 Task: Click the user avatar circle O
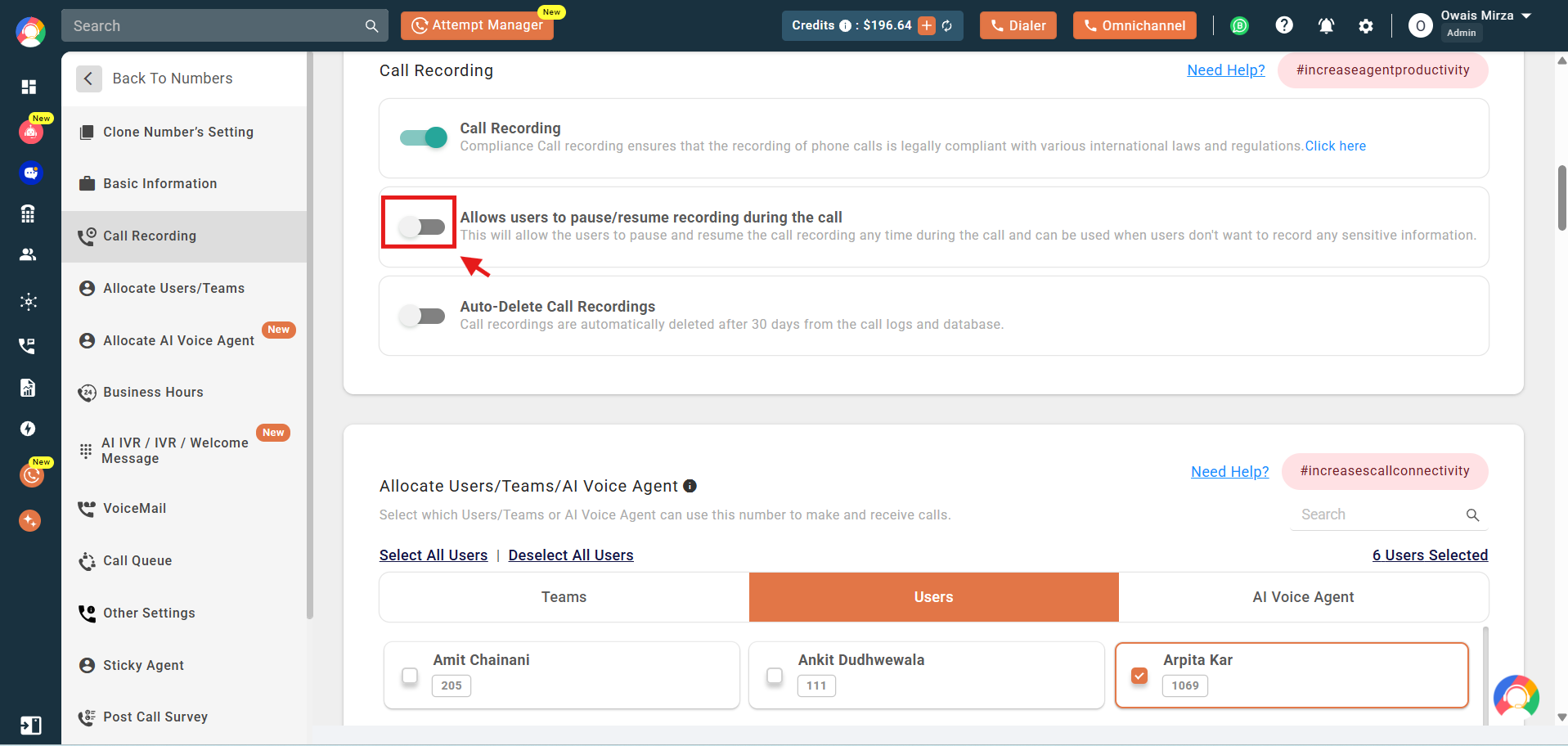point(1421,26)
